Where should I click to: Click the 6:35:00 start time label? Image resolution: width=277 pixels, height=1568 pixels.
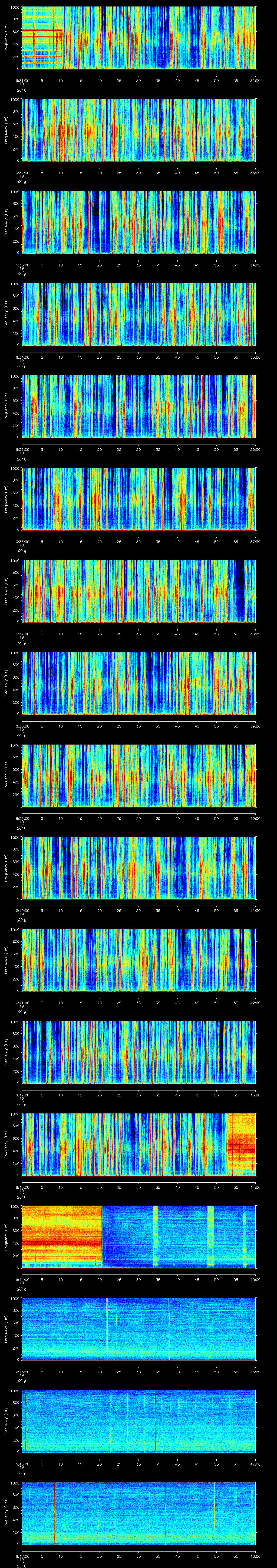tap(22, 449)
